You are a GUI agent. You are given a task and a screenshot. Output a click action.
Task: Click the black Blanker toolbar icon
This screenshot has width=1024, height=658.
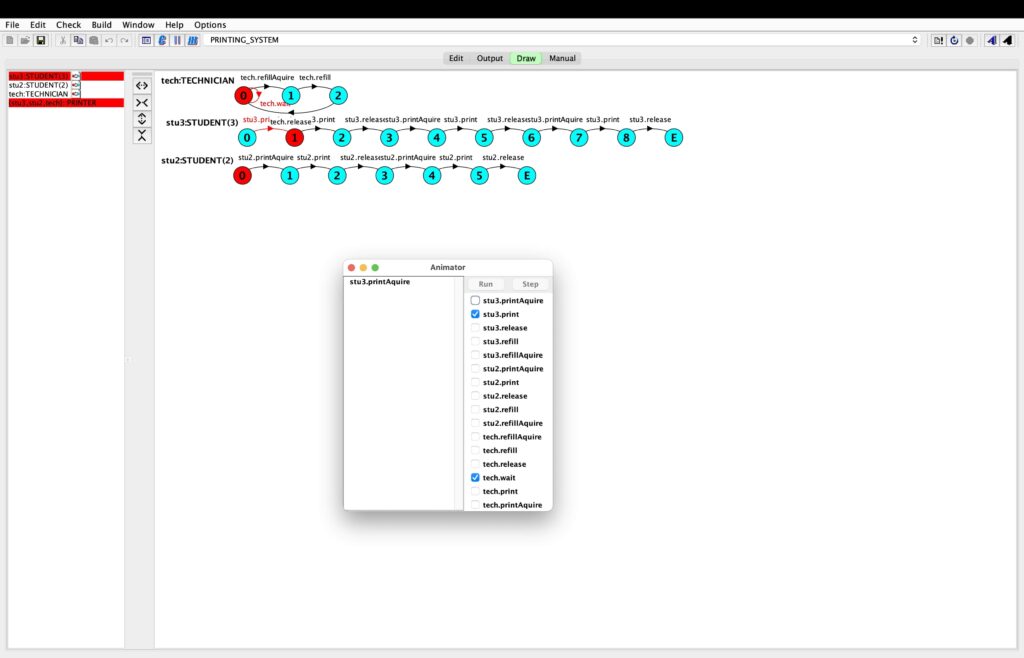pyautogui.click(x=1008, y=40)
